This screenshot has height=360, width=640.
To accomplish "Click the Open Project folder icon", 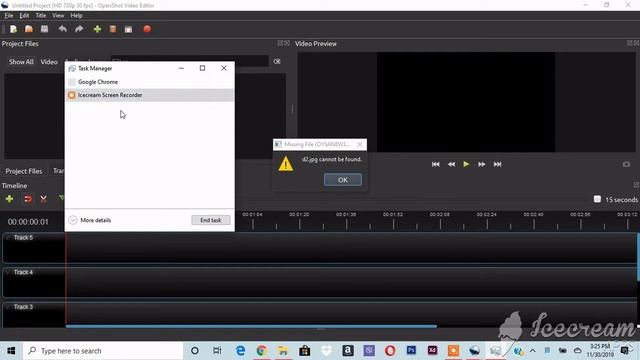I will pos(29,29).
